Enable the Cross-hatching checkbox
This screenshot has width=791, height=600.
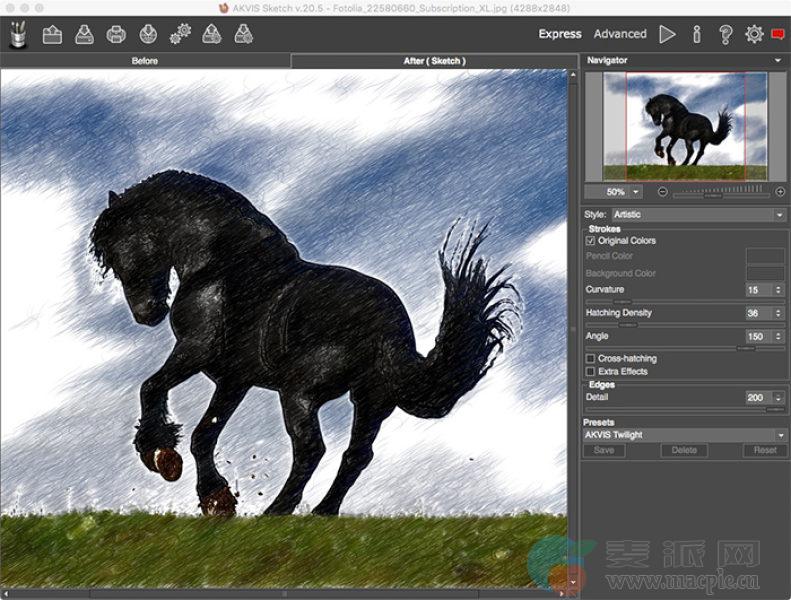pos(591,358)
